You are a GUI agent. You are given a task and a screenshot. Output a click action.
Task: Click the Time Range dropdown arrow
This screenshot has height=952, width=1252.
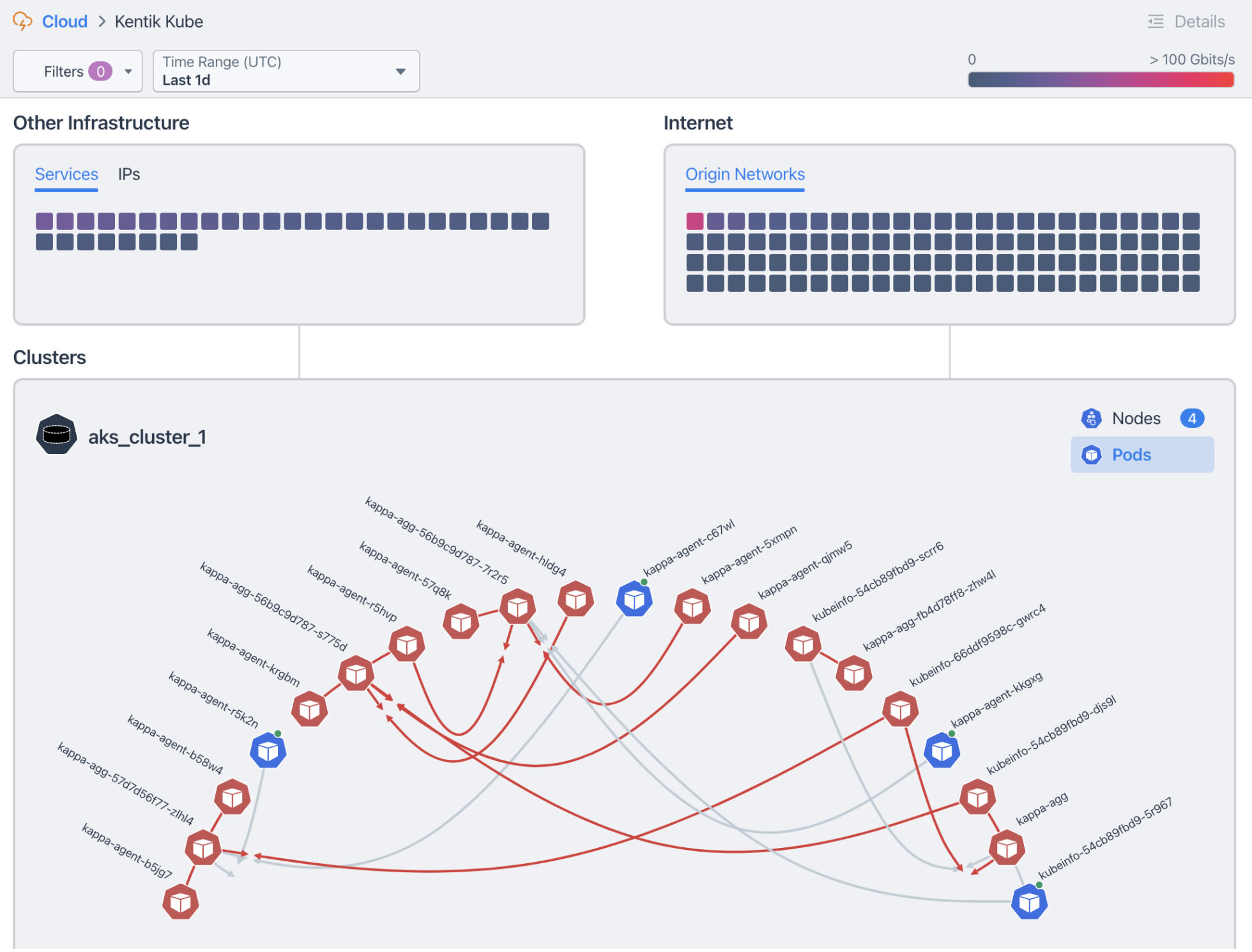click(x=401, y=72)
